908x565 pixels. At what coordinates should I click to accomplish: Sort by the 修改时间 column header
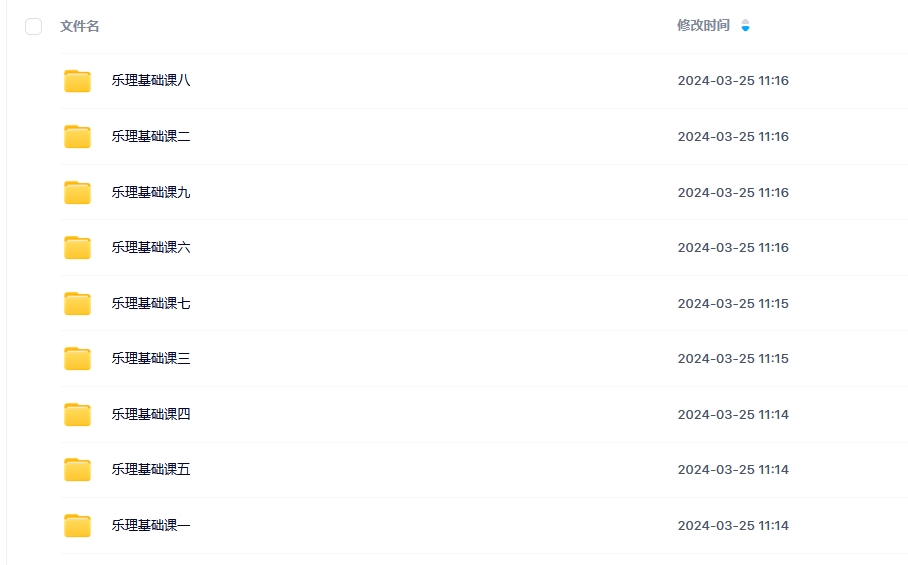pos(703,25)
